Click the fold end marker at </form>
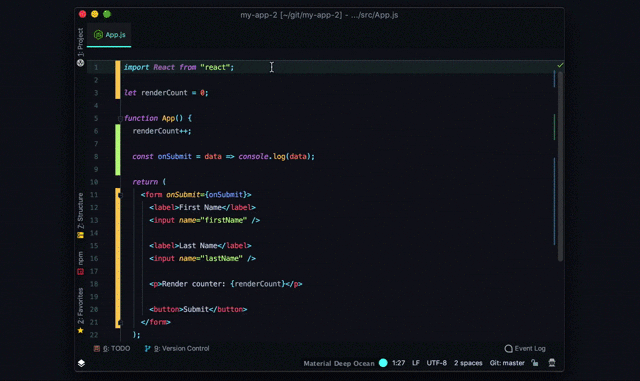640x381 pixels. pos(120,322)
